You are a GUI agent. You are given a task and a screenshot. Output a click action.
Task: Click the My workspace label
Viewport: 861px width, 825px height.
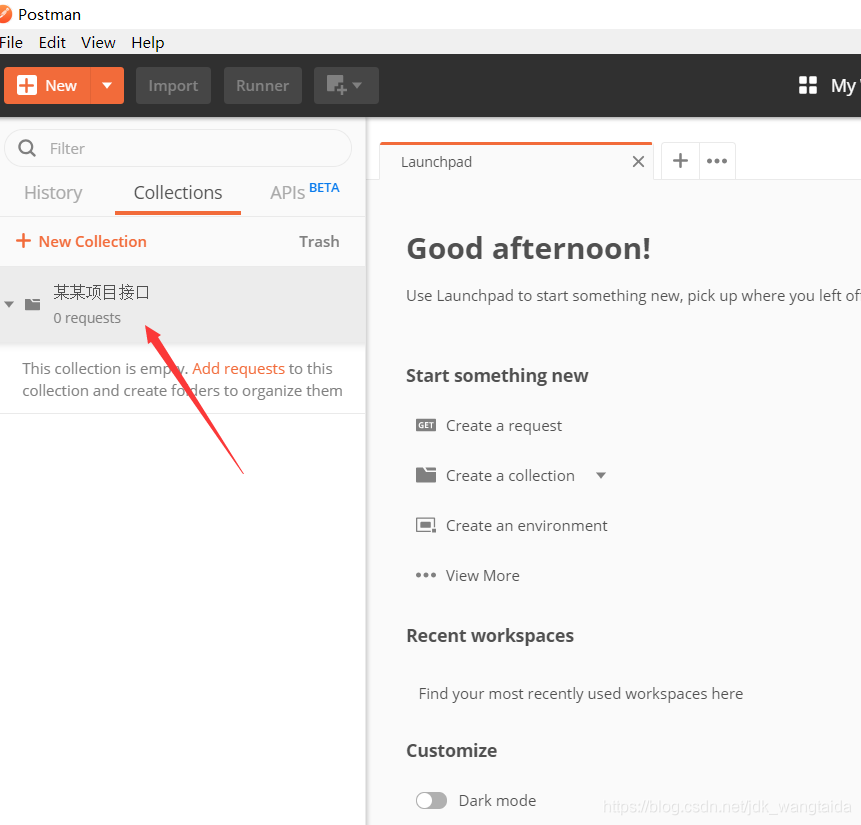click(845, 86)
